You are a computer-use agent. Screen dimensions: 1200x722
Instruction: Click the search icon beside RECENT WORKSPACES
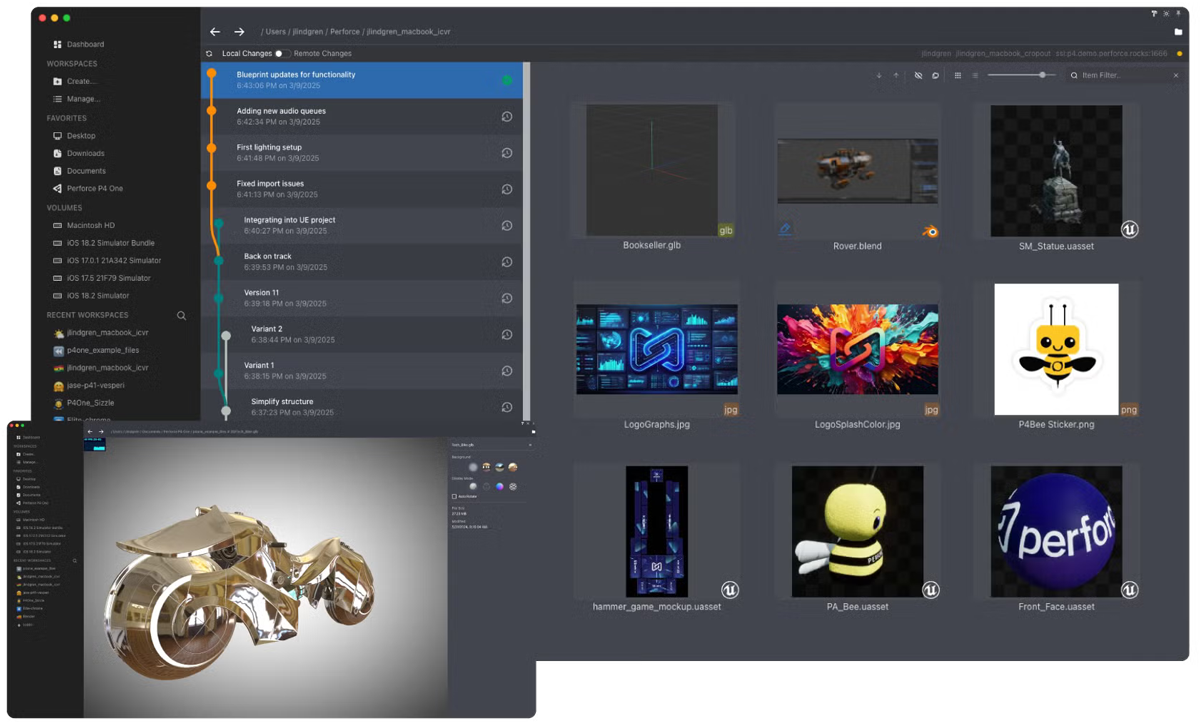182,314
